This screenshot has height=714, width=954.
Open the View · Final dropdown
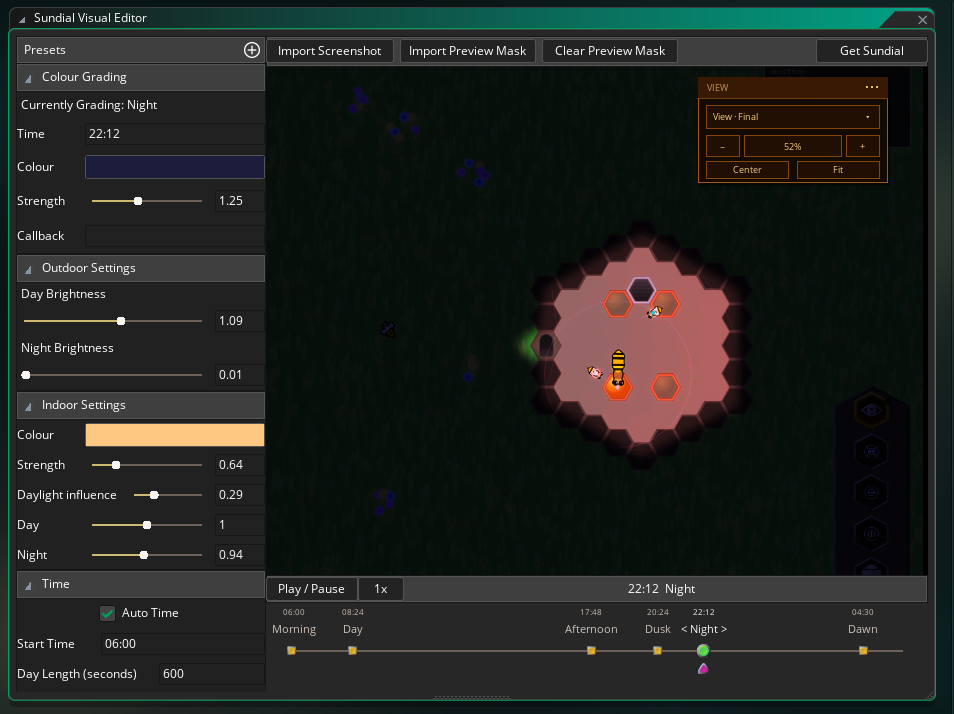(792, 117)
